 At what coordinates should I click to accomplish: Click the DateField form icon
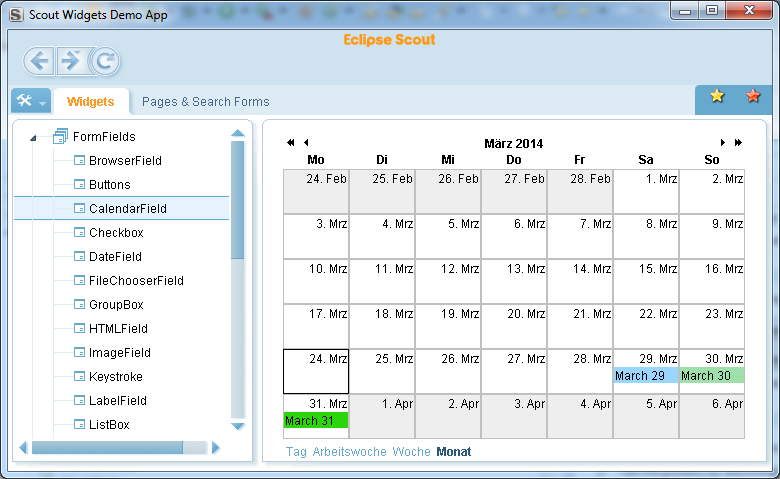click(x=79, y=256)
